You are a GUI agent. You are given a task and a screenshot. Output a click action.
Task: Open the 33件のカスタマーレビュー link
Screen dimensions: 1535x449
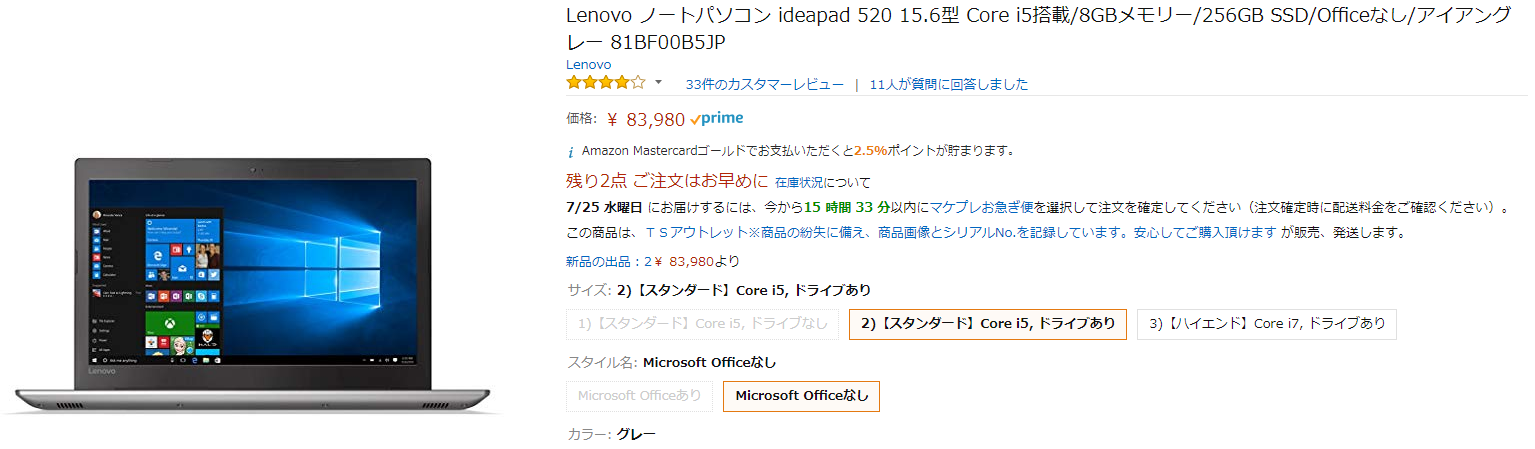[x=764, y=84]
